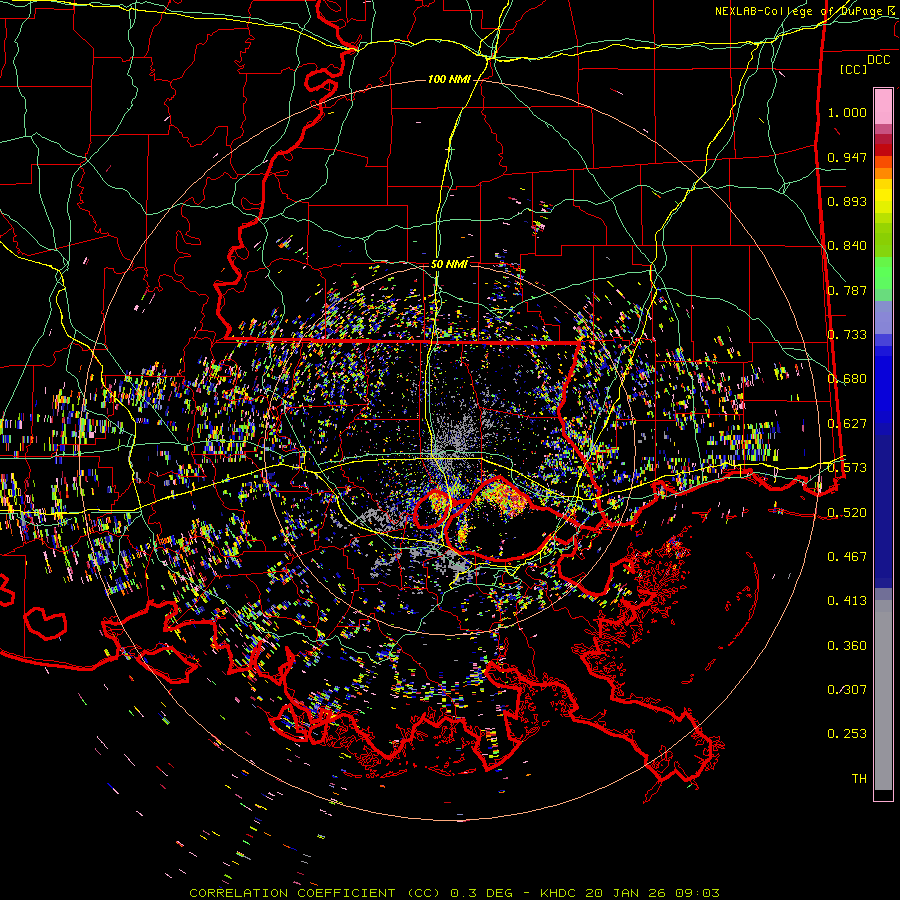Screen dimensions: 900x900
Task: Click the 1.000 color scale value
Action: point(847,112)
